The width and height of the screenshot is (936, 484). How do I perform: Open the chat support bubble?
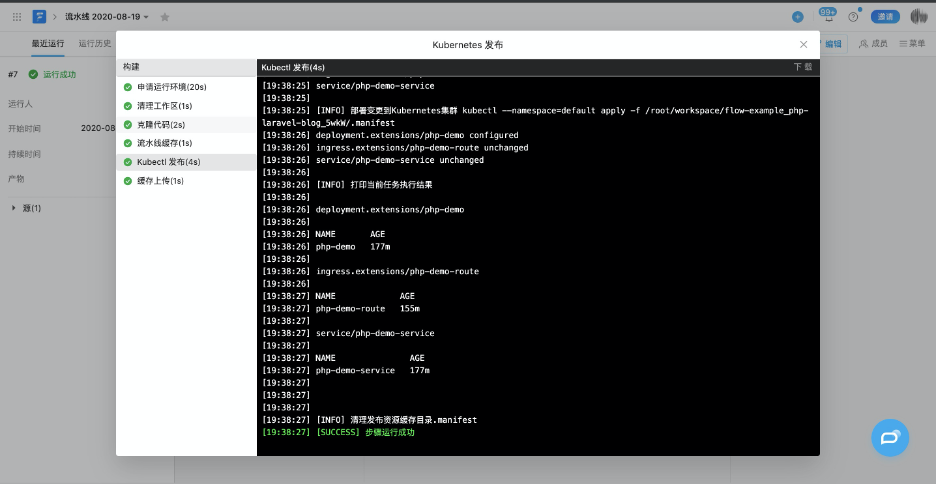pos(890,438)
